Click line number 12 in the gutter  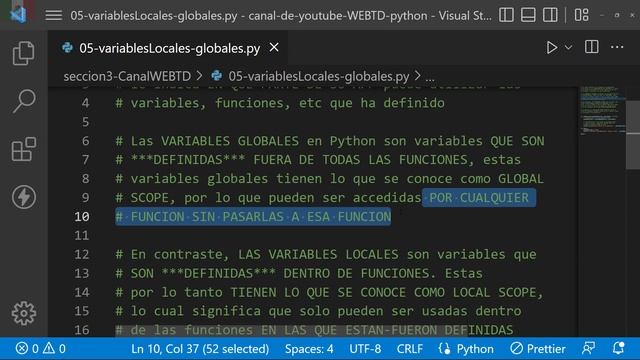(x=82, y=254)
